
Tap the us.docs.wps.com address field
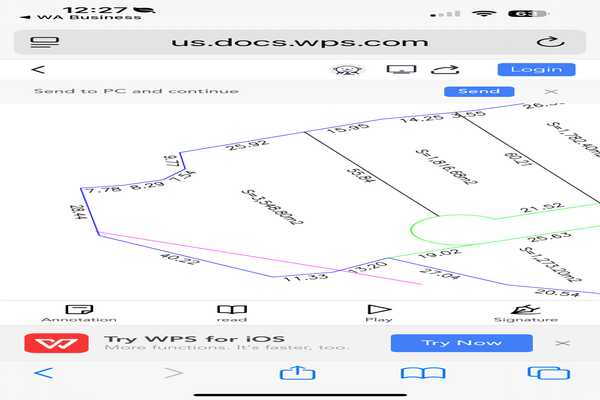300,42
